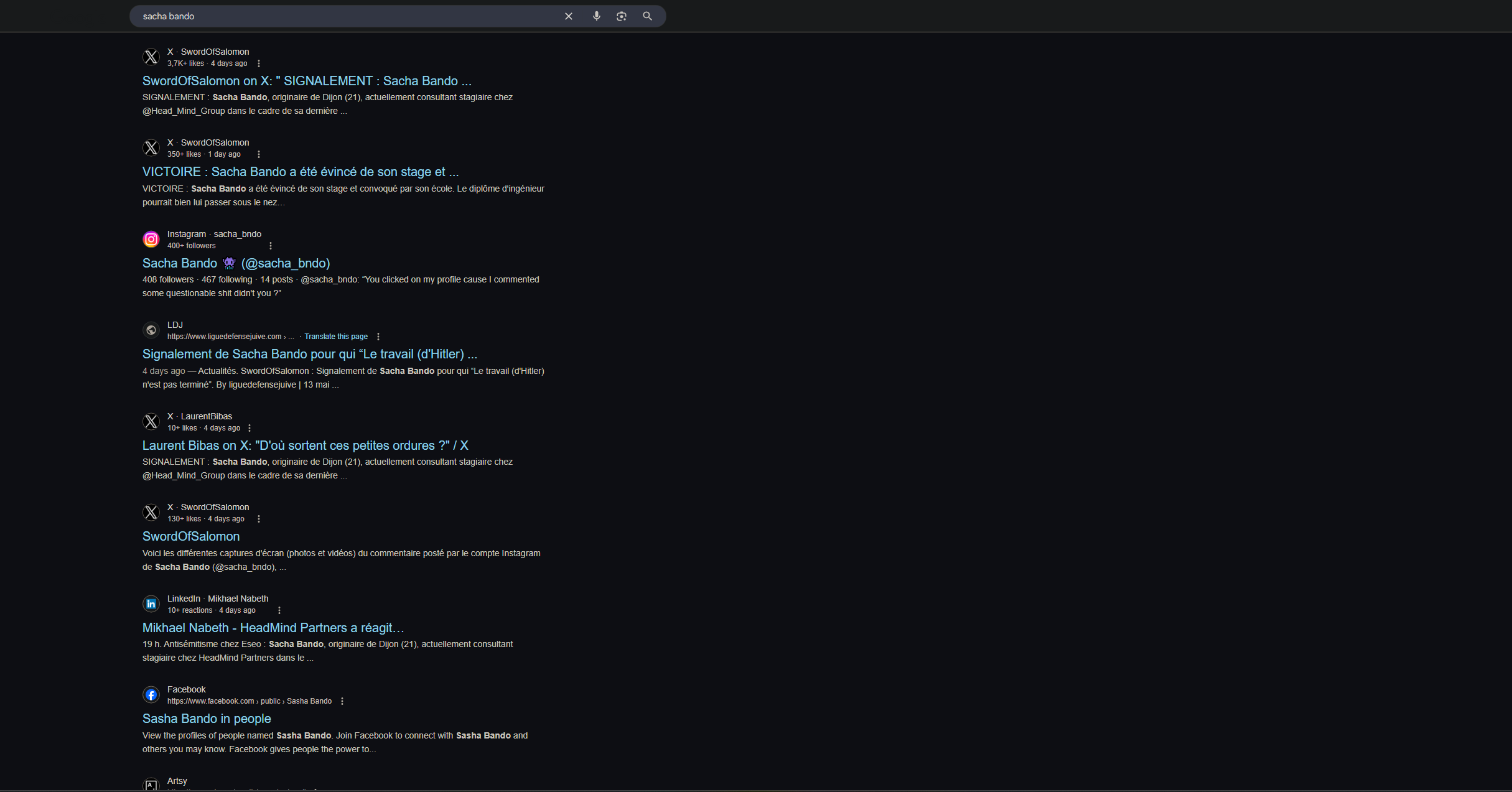Click the Artsy favicon

(151, 785)
